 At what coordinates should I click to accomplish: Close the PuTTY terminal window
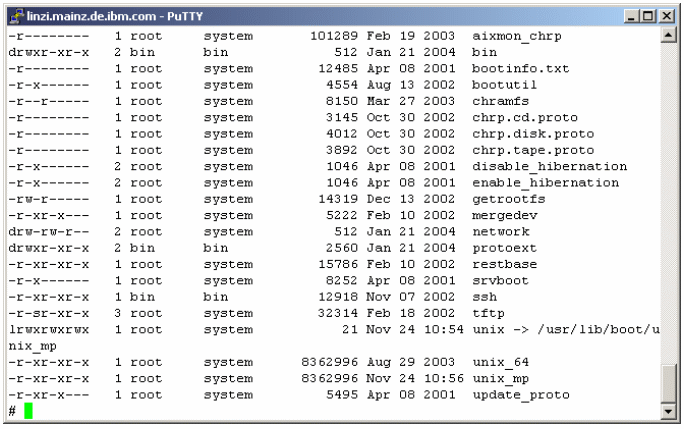pyautogui.click(x=667, y=17)
